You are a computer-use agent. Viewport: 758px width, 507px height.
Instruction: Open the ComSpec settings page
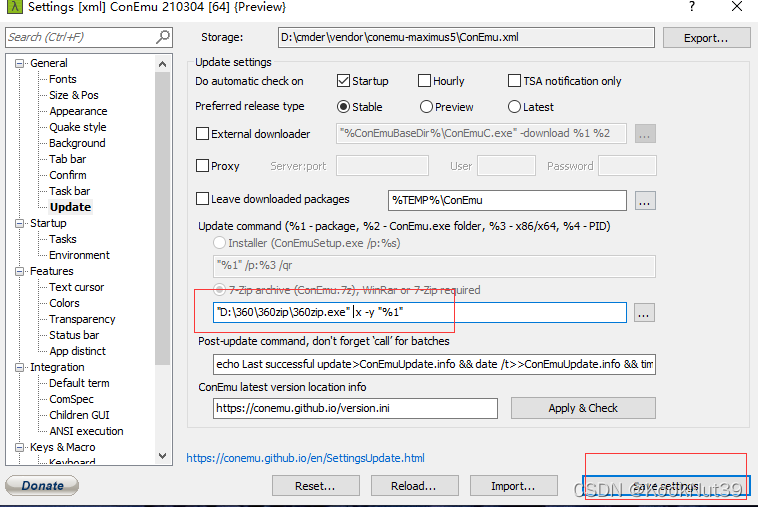point(72,399)
